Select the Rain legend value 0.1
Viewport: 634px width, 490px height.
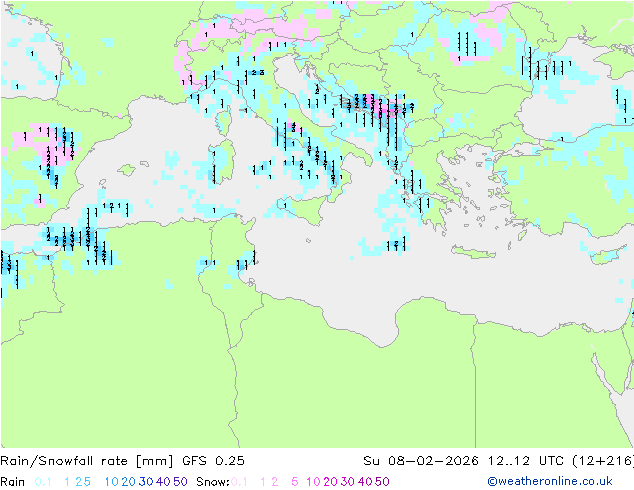pos(43,482)
